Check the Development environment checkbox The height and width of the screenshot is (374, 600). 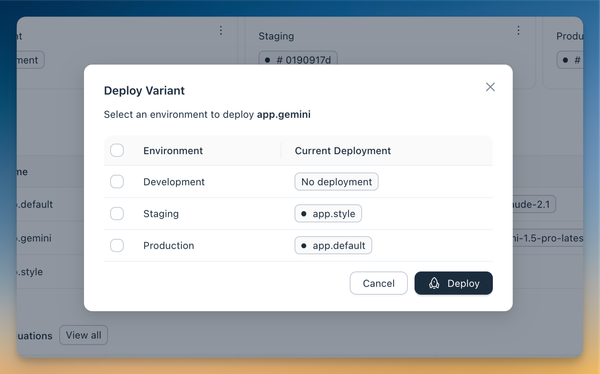pyautogui.click(x=117, y=181)
